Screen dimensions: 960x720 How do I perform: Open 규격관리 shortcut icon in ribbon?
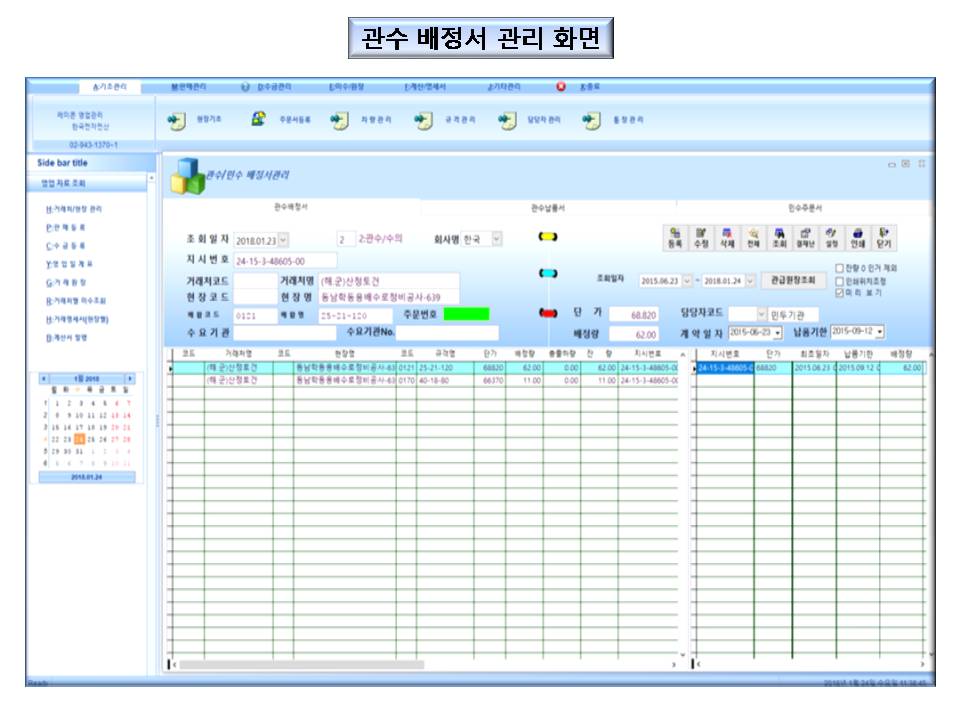(x=423, y=120)
